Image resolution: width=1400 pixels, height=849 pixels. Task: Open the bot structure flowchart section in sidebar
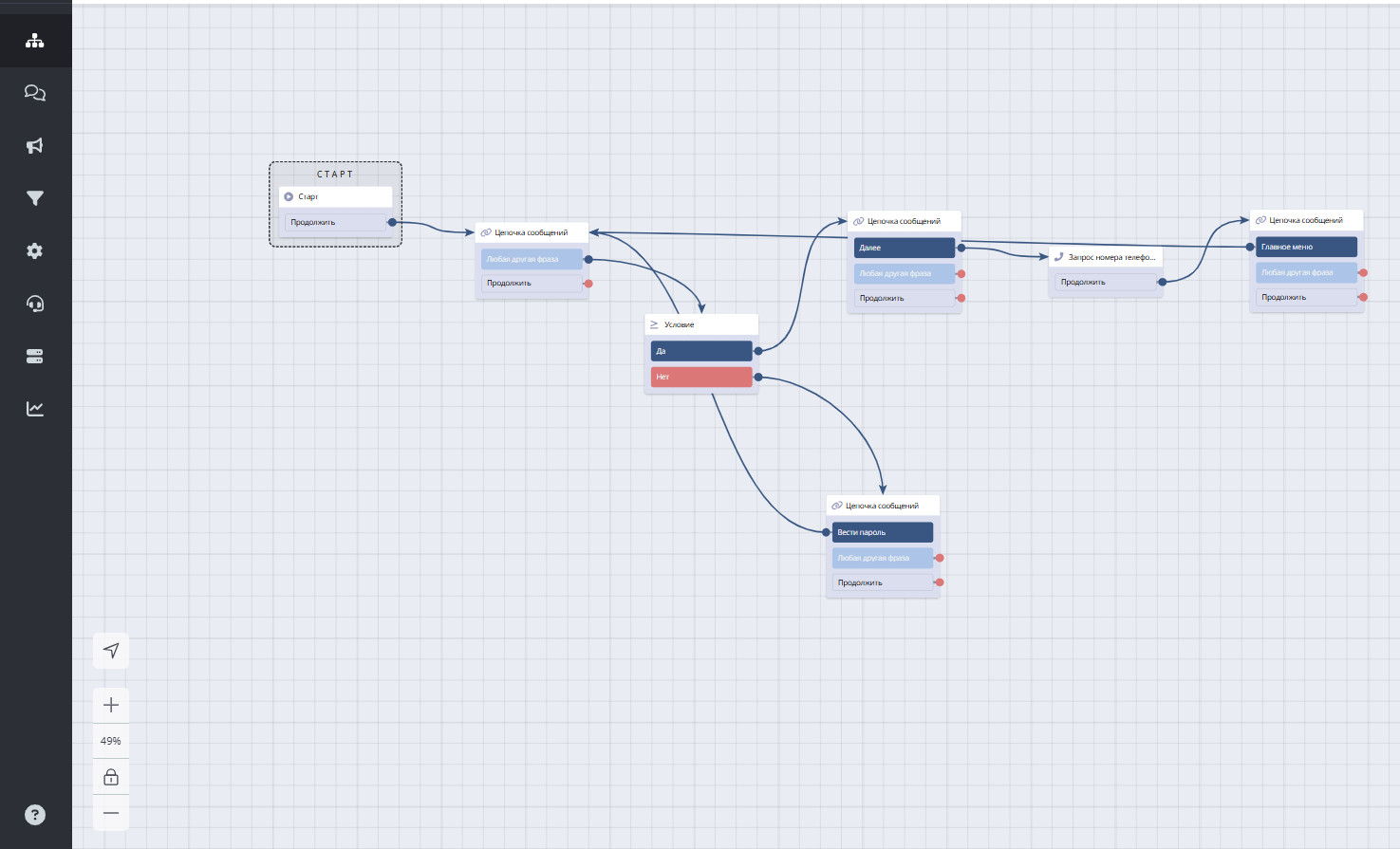point(35,41)
